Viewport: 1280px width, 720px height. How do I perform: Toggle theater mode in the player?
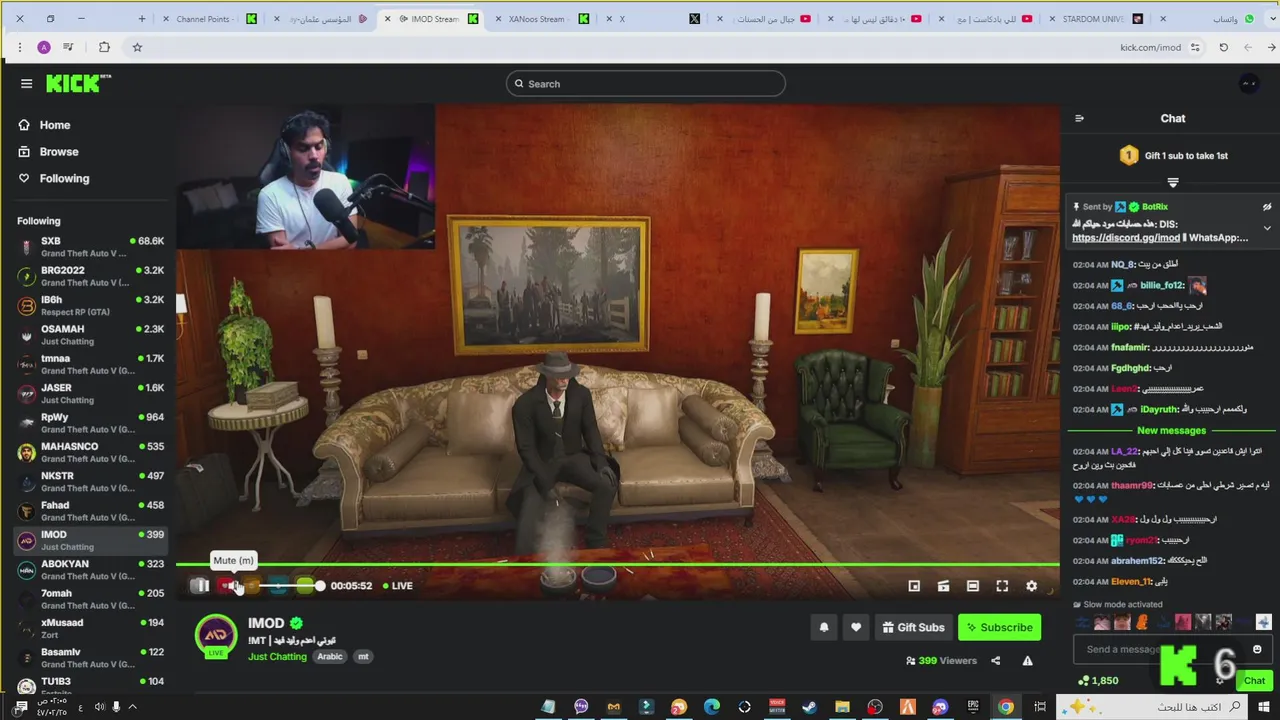[973, 586]
